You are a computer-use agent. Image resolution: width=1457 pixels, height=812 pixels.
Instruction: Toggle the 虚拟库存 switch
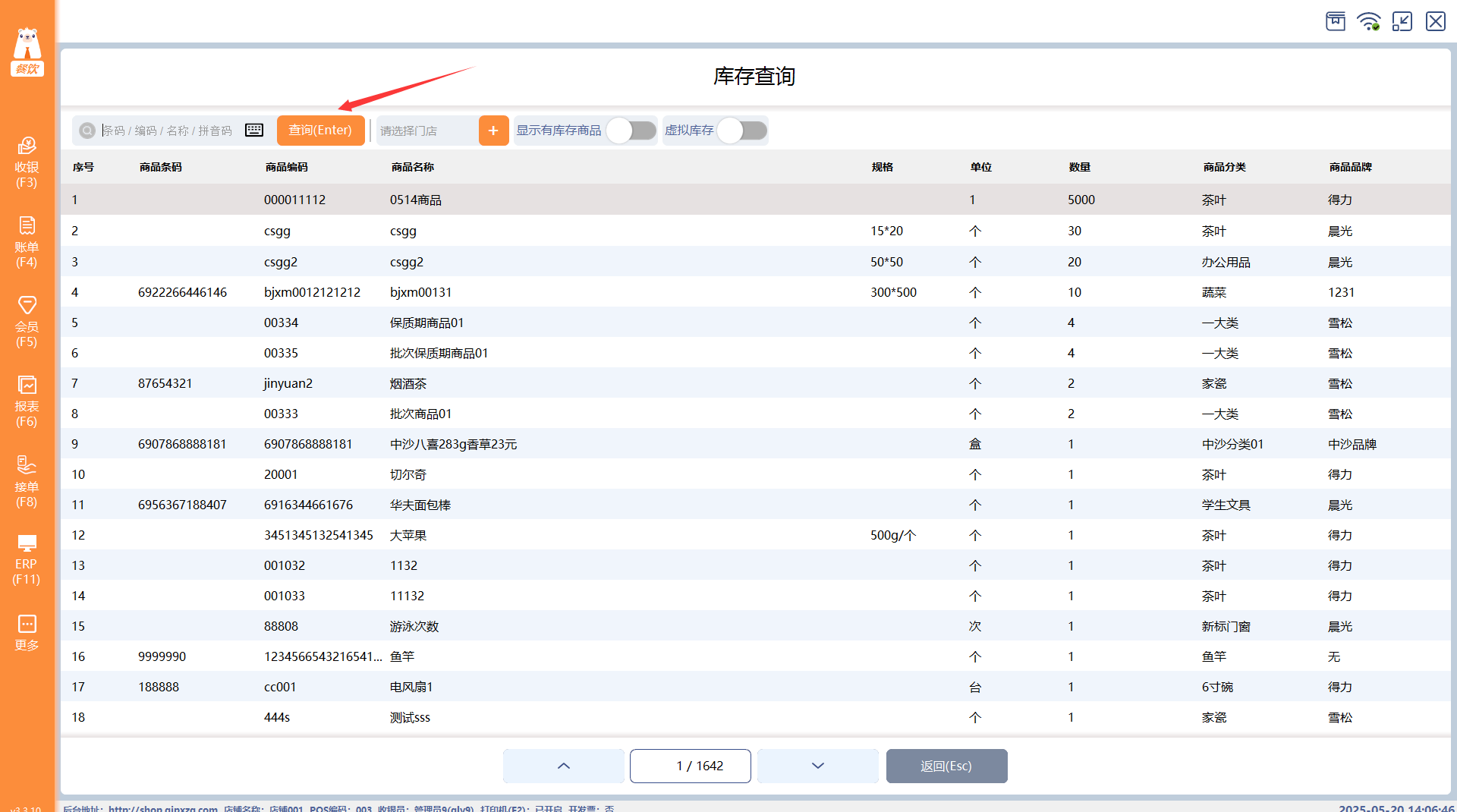[x=742, y=131]
